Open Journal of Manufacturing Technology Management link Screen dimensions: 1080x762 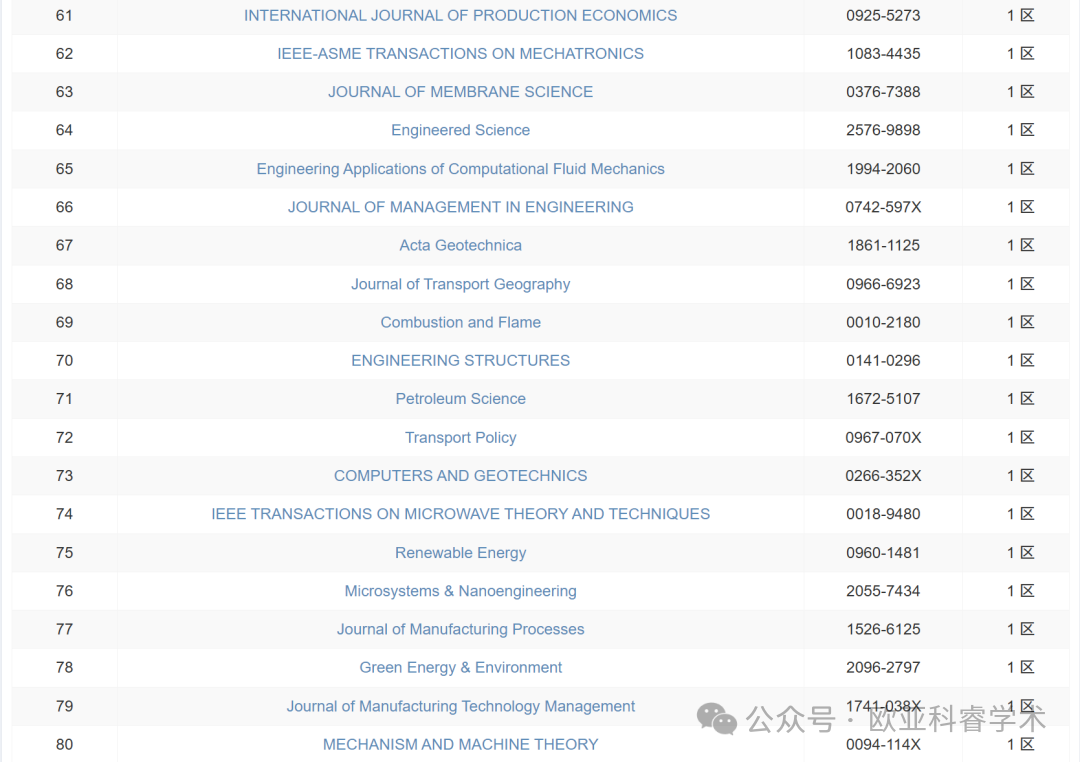460,706
